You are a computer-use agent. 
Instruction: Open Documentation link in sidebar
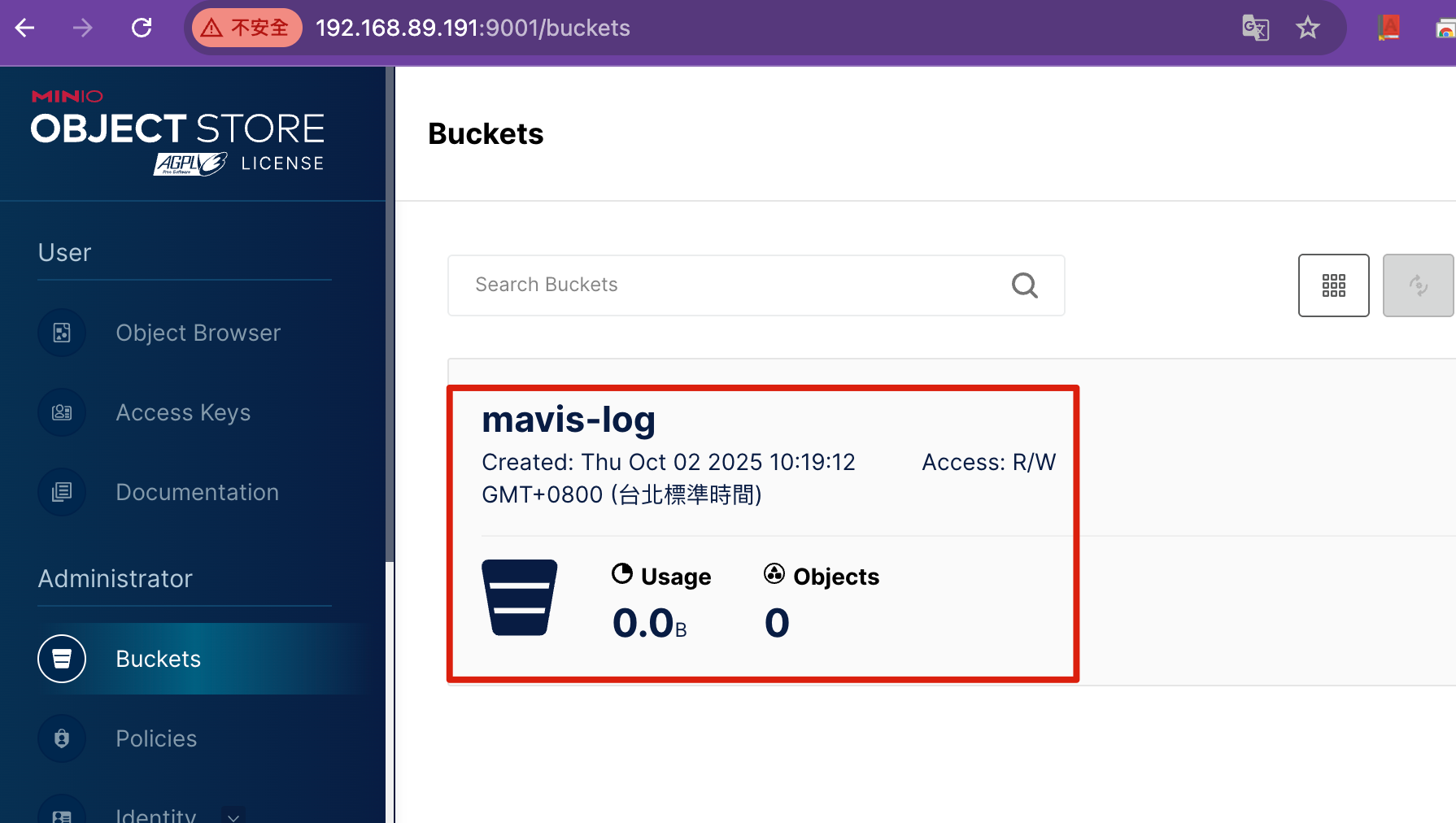pos(197,492)
